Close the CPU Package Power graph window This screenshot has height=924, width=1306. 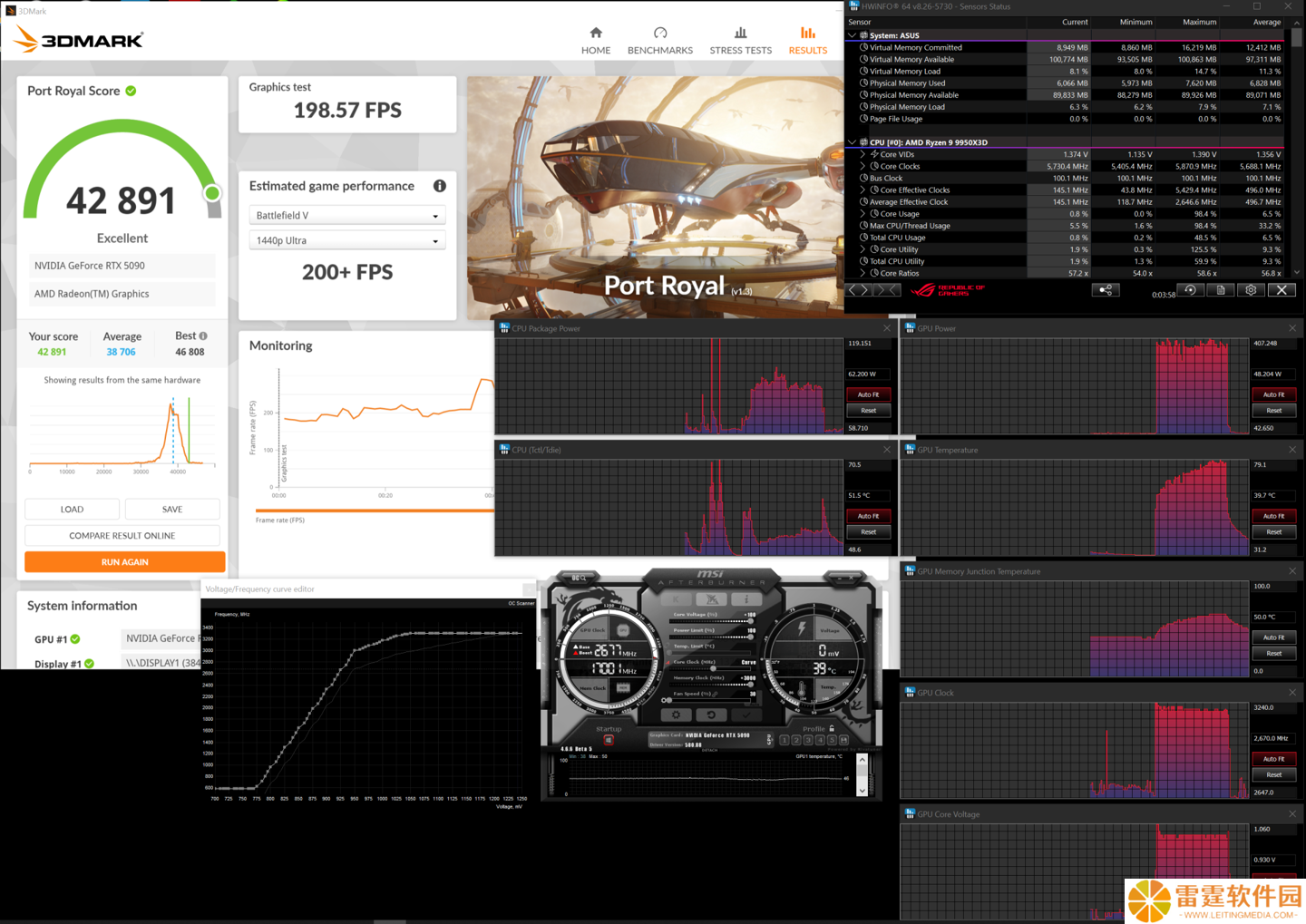pos(887,328)
